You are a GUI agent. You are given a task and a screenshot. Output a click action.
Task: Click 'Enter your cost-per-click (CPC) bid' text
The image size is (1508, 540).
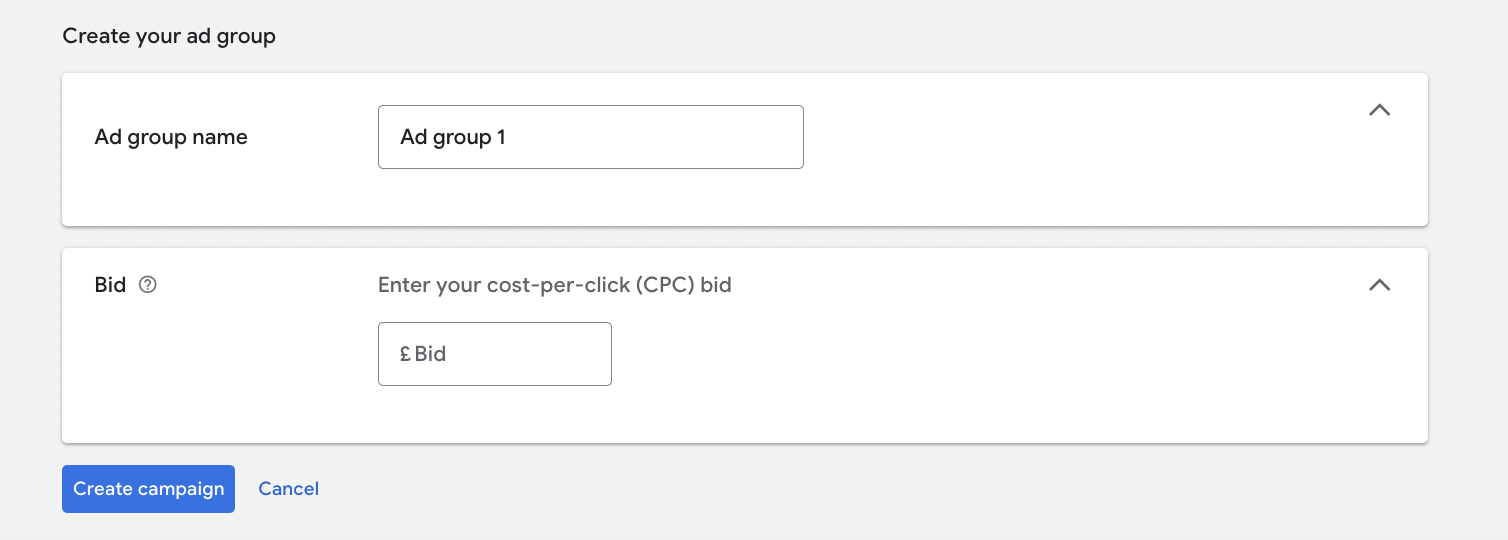pos(554,285)
